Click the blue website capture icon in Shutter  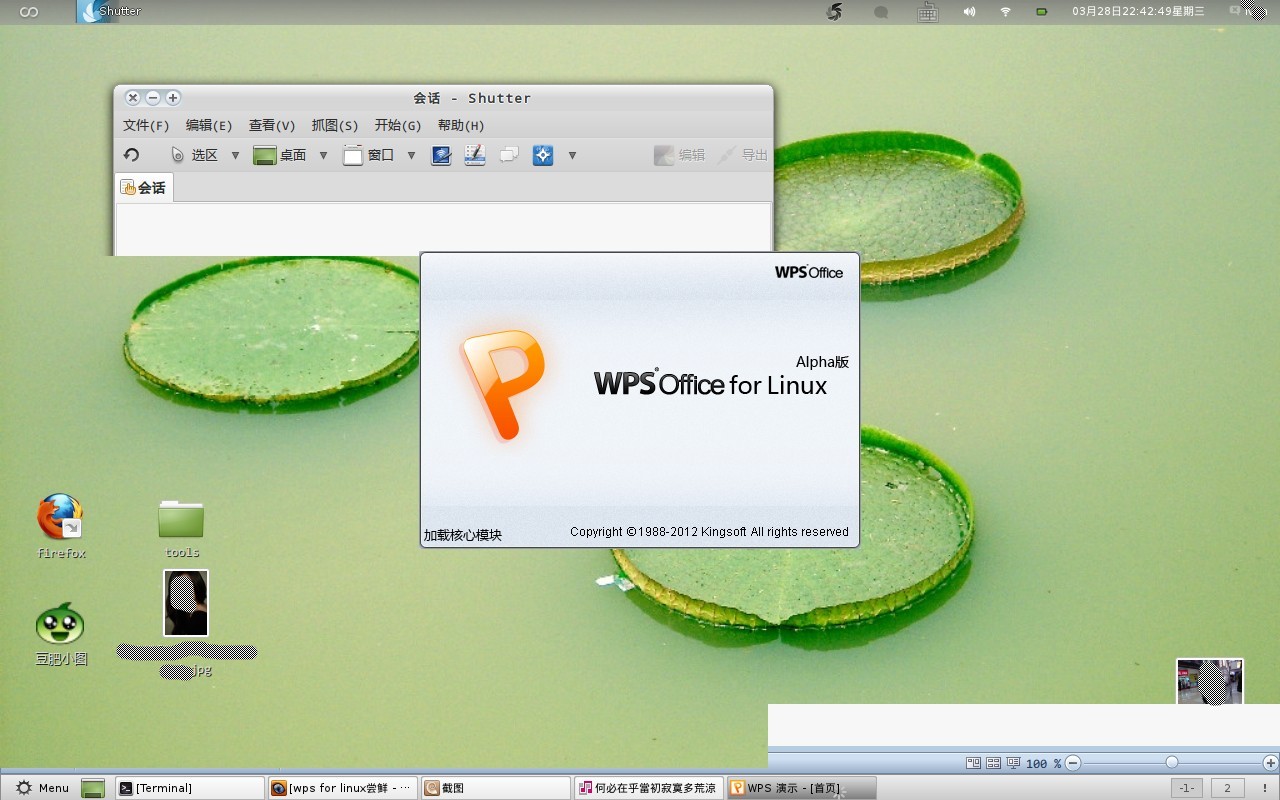click(x=543, y=155)
